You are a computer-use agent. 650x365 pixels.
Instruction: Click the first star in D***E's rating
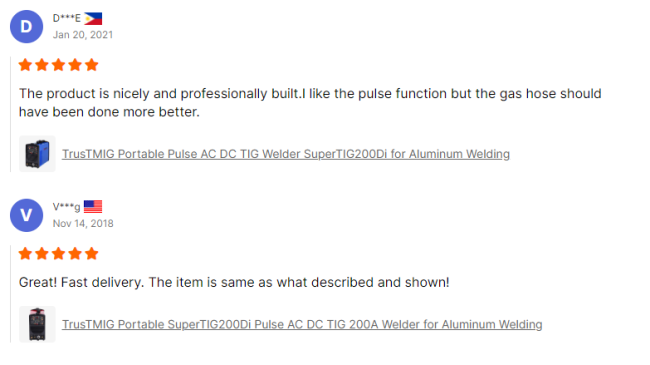click(25, 65)
